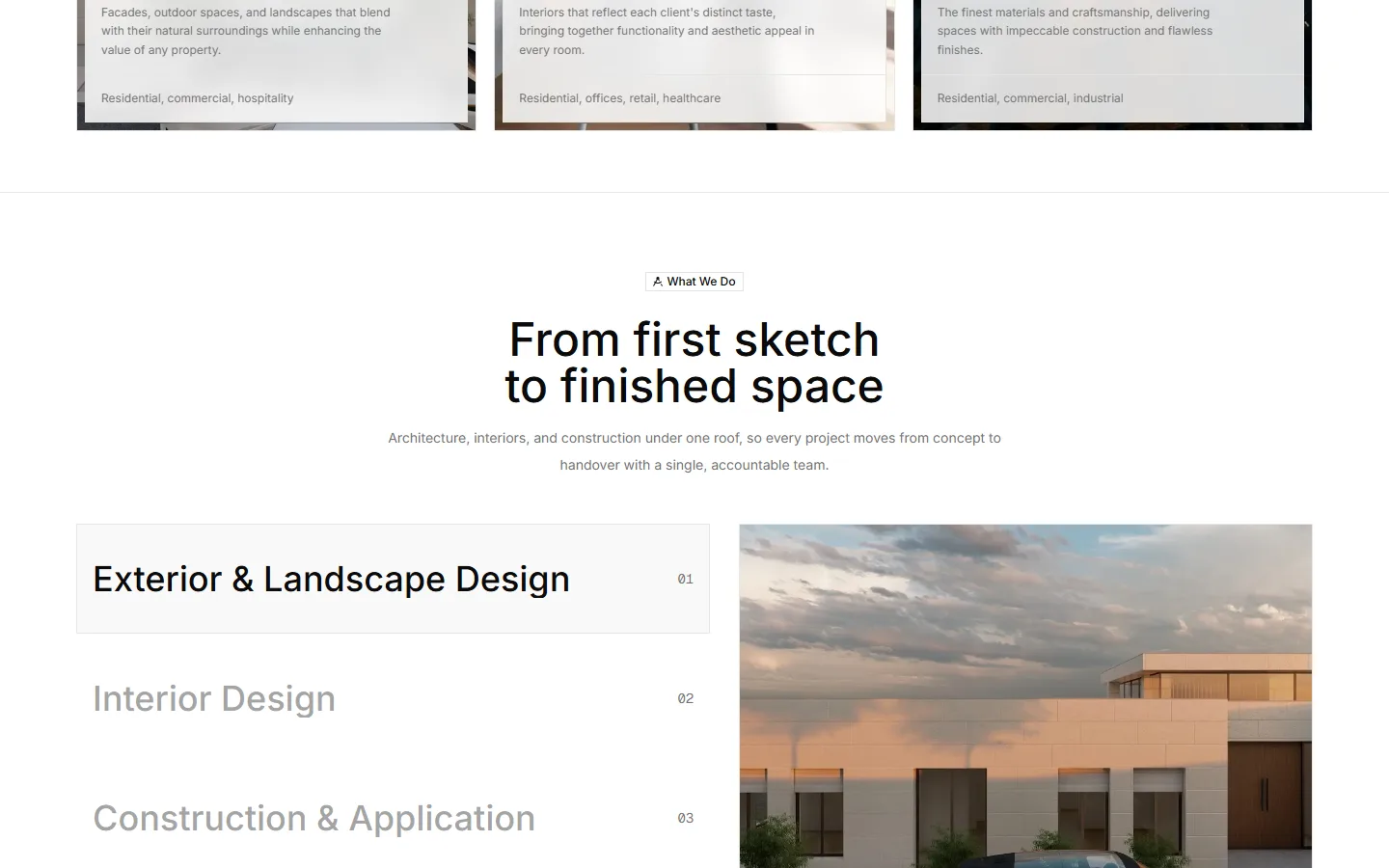Click the 'Residential, commercial, hospitality' text
Viewport: 1389px width, 868px height.
[x=198, y=98]
